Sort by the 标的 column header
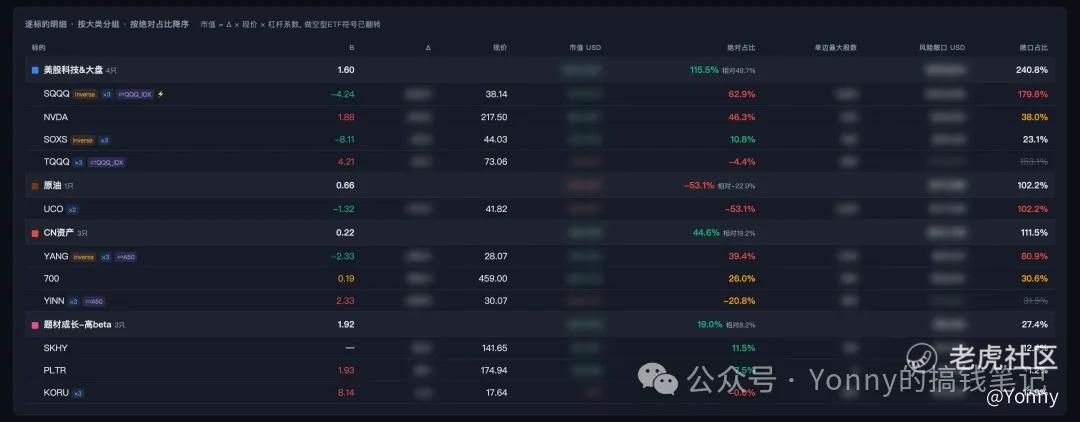This screenshot has width=1080, height=422. coord(38,48)
